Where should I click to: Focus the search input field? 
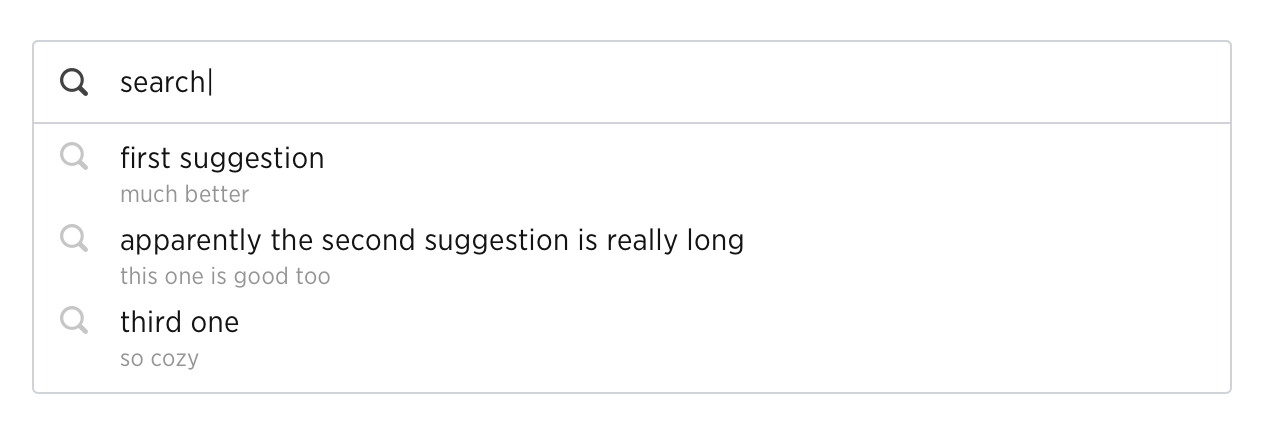[632, 82]
